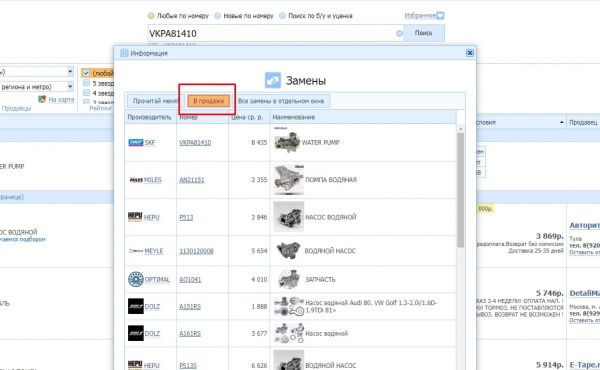
Task: Click the Поиск search button
Action: point(424,33)
